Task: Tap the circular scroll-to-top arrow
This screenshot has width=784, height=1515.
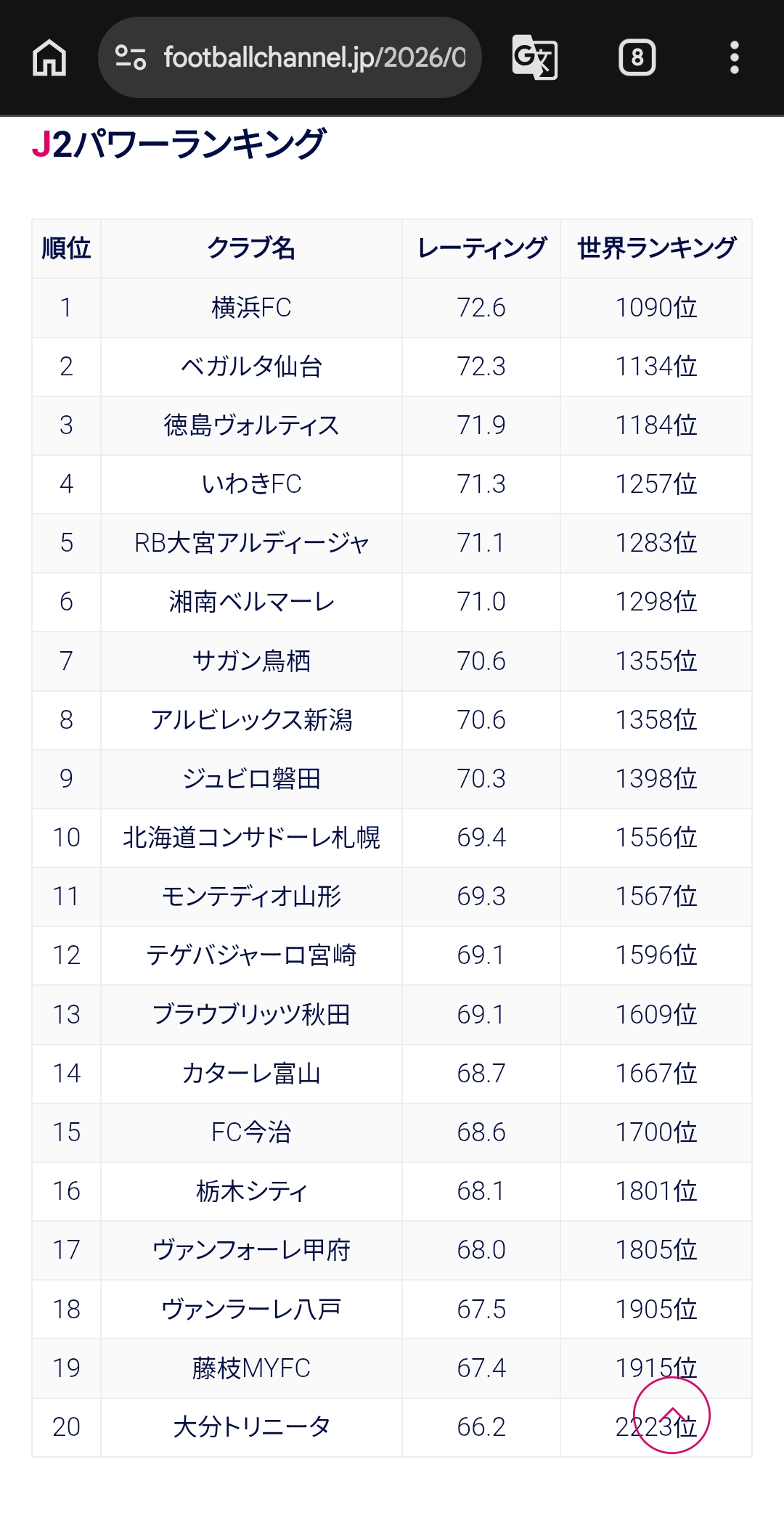Action: tap(671, 1416)
